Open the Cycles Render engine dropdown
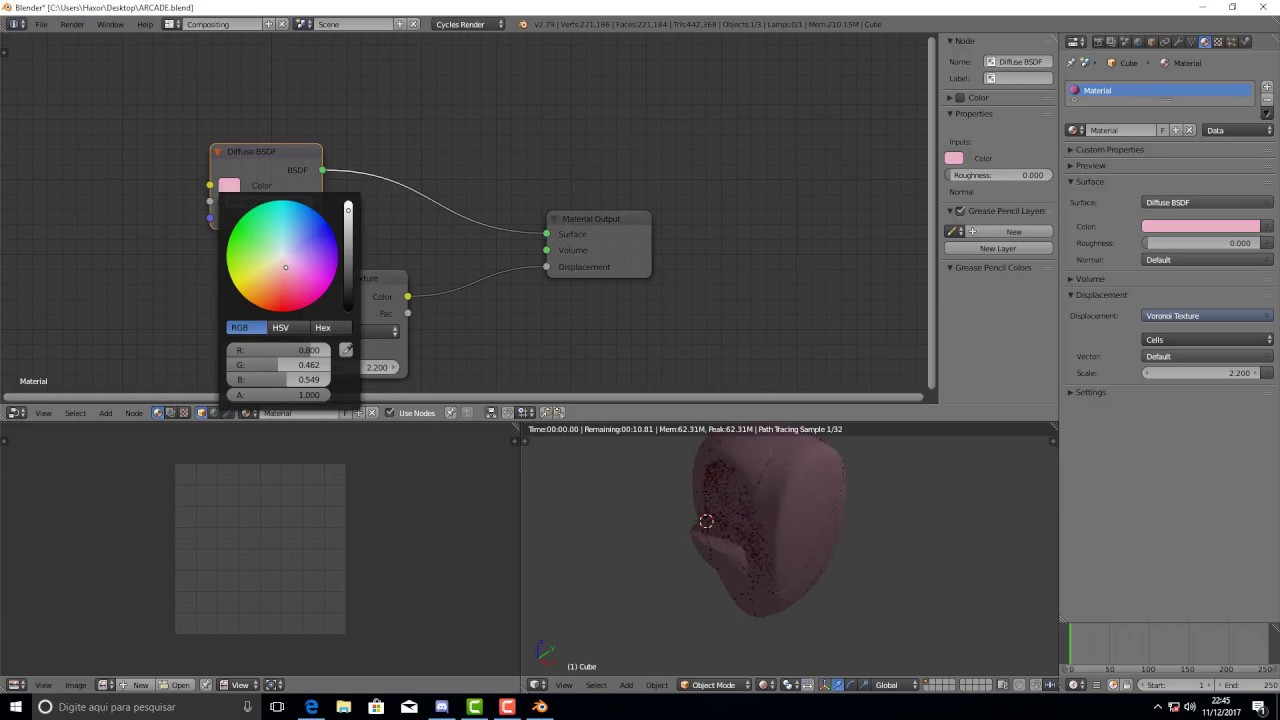 (469, 24)
